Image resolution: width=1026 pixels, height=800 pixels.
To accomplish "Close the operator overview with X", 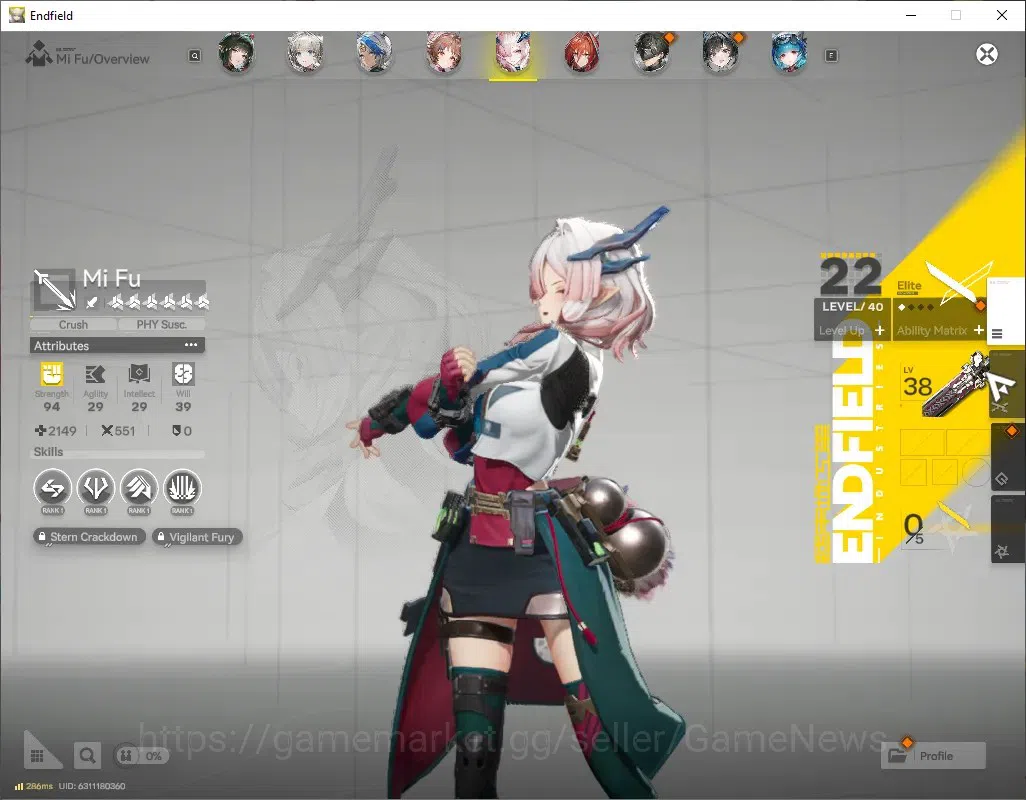I will (987, 54).
